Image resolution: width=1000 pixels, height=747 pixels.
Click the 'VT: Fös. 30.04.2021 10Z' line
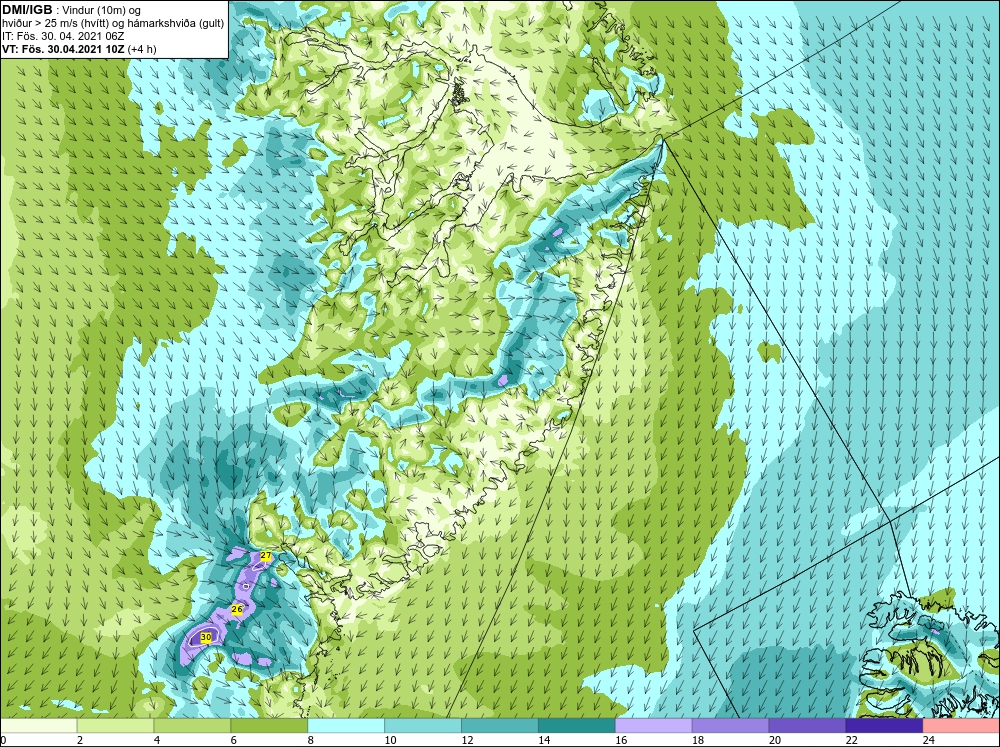point(79,48)
